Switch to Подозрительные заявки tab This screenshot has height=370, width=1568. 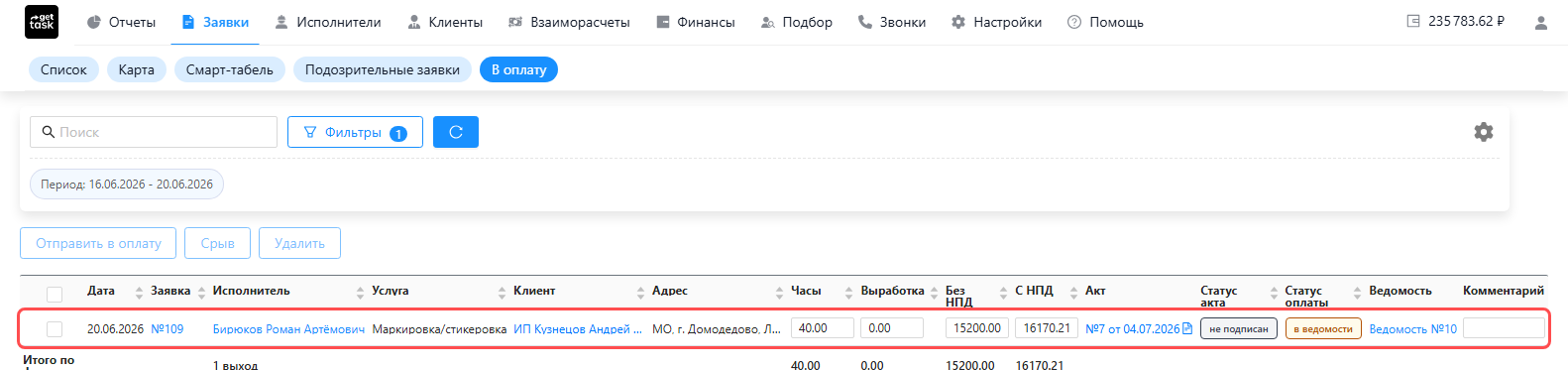click(383, 69)
